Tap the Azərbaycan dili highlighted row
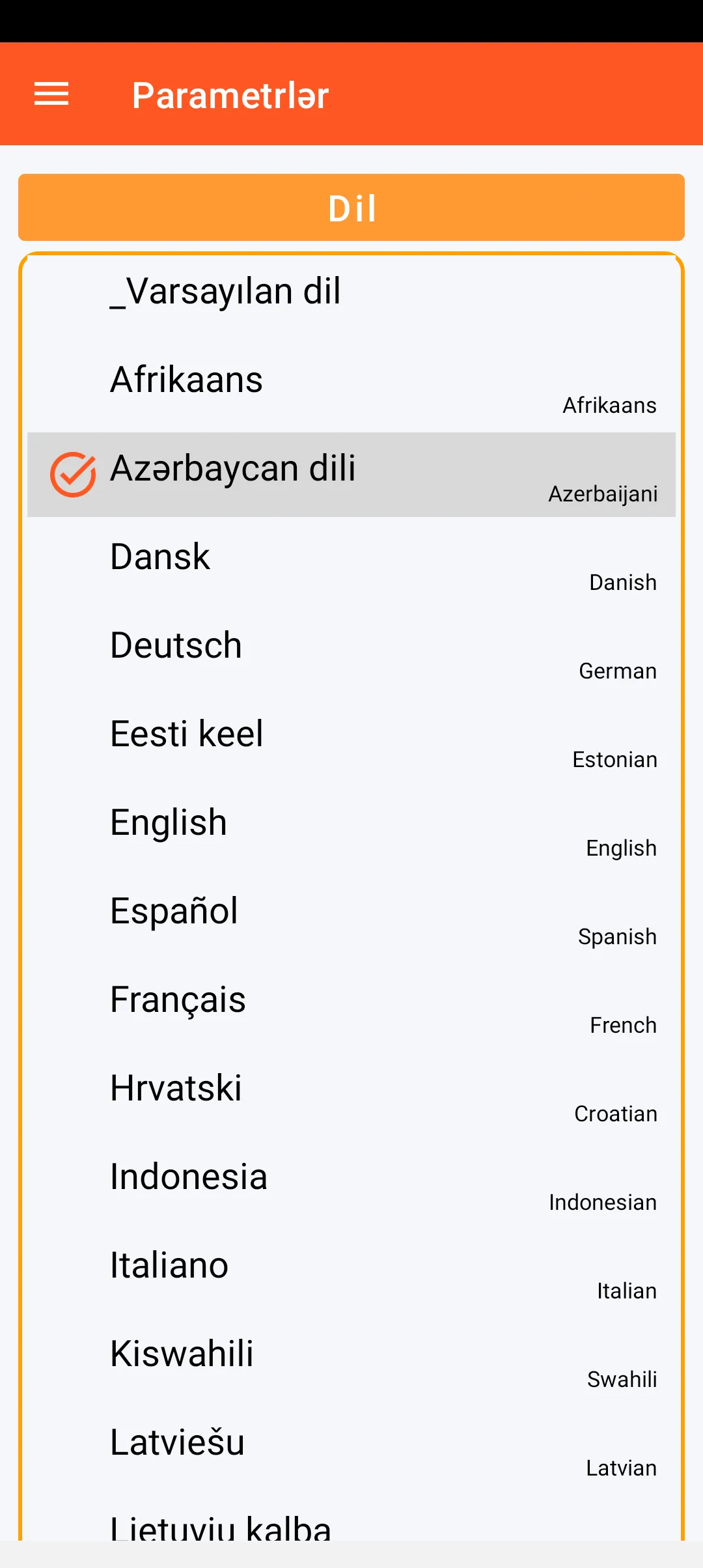The image size is (703, 1568). click(351, 475)
